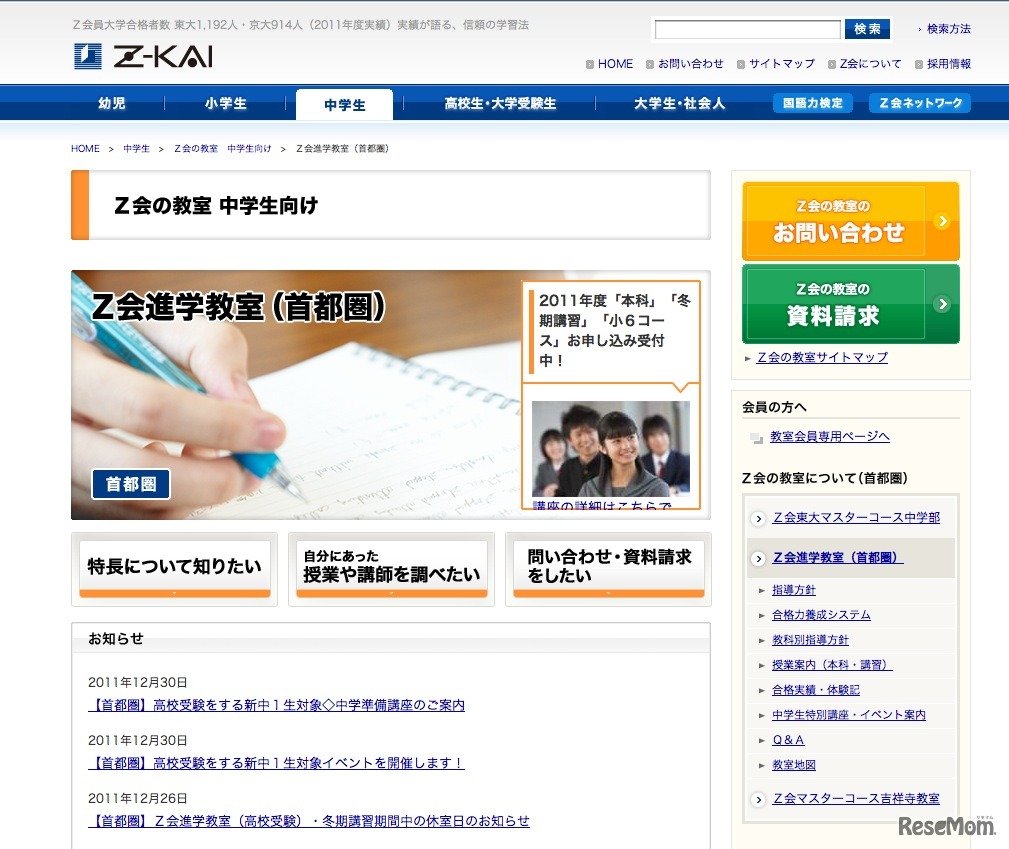Viewport: 1009px width, 849px height.
Task: Open news link 冬期講習期間中の休室日のお知らせ
Action: [x=308, y=821]
